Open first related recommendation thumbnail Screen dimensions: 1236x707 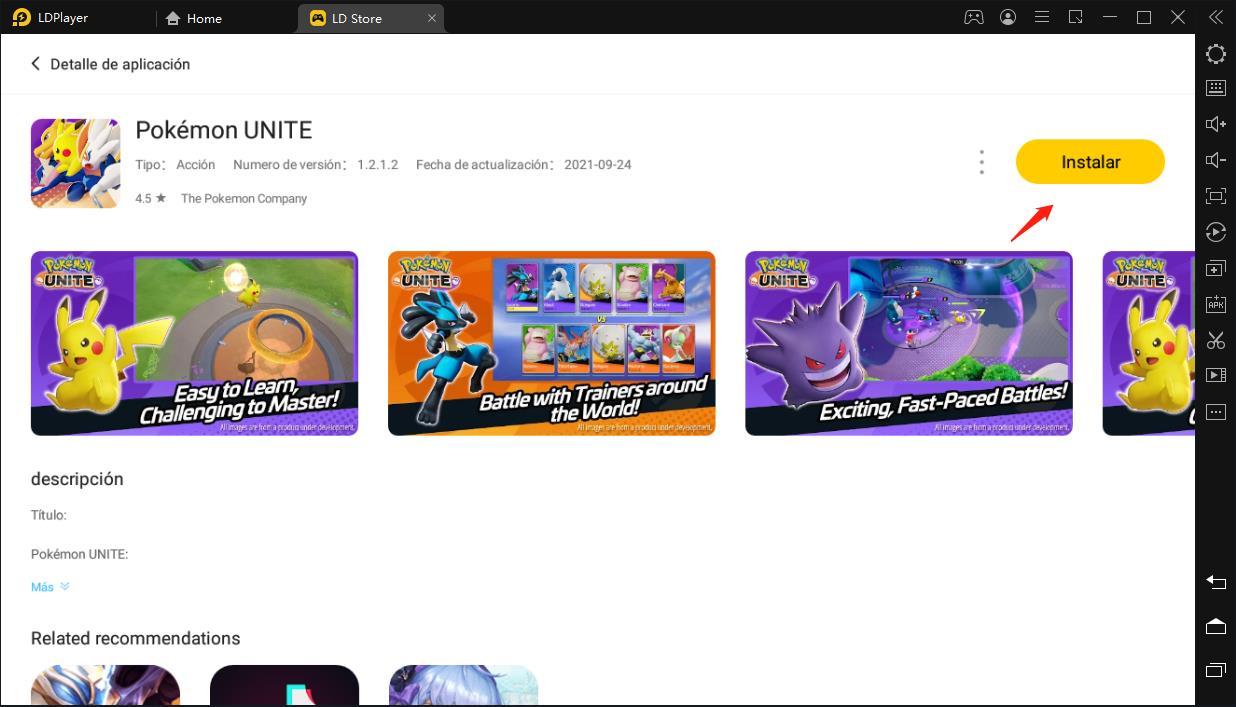[x=105, y=685]
